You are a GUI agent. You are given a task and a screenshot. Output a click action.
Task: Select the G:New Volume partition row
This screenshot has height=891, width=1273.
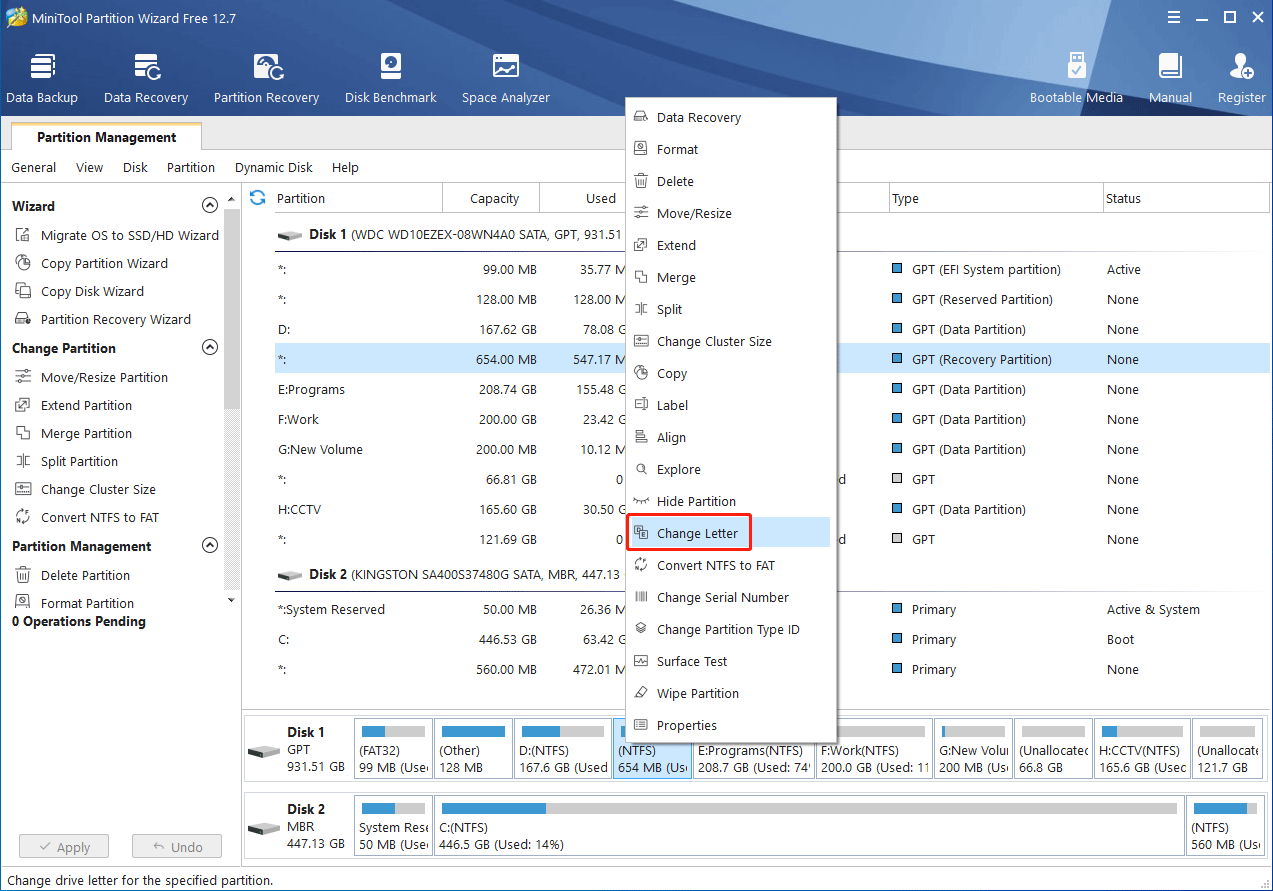770,449
